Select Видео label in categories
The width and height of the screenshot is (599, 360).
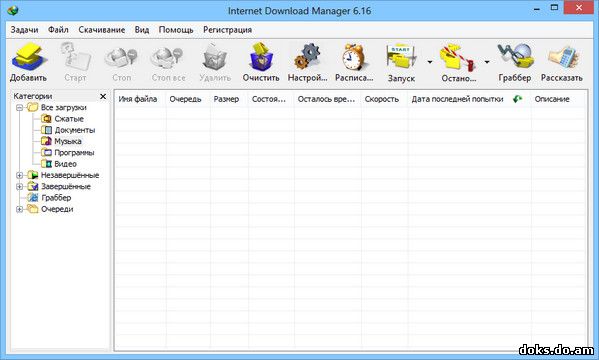click(x=65, y=164)
